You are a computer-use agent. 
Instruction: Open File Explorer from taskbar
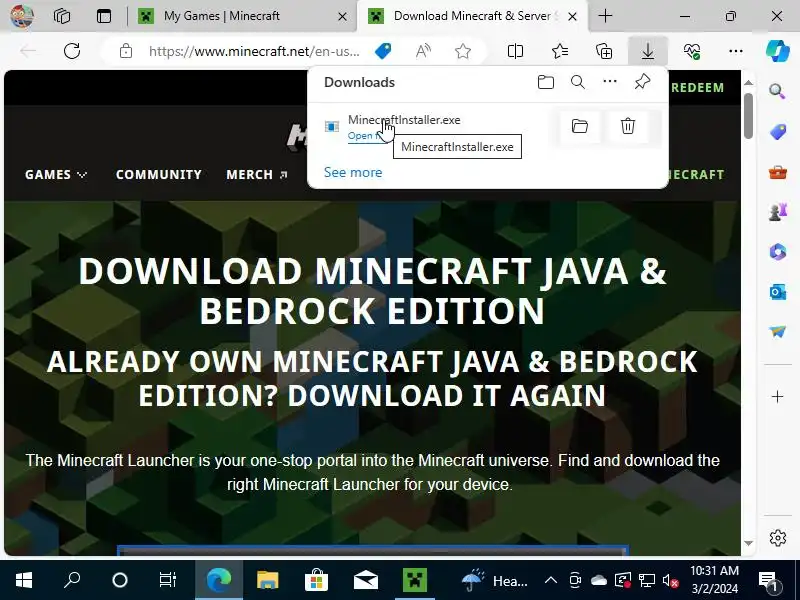[x=267, y=580]
